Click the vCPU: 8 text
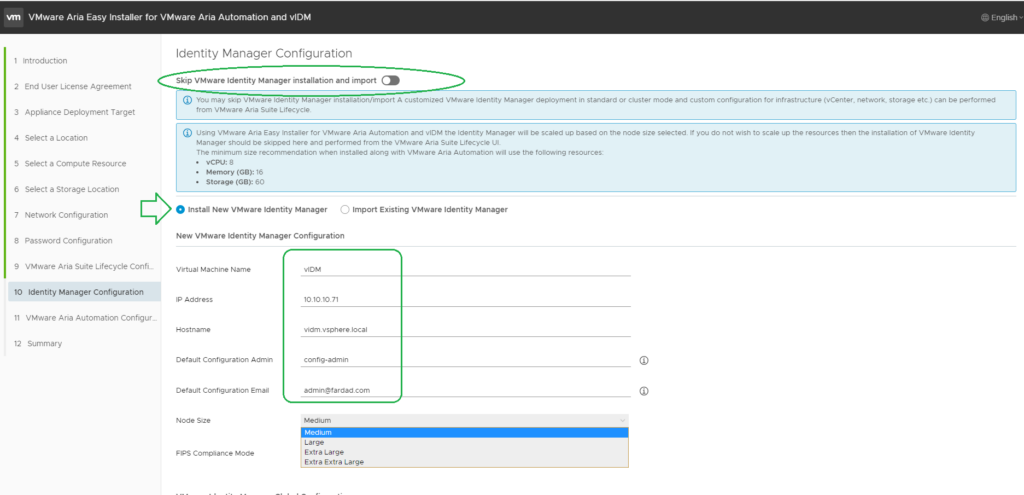 coord(219,161)
